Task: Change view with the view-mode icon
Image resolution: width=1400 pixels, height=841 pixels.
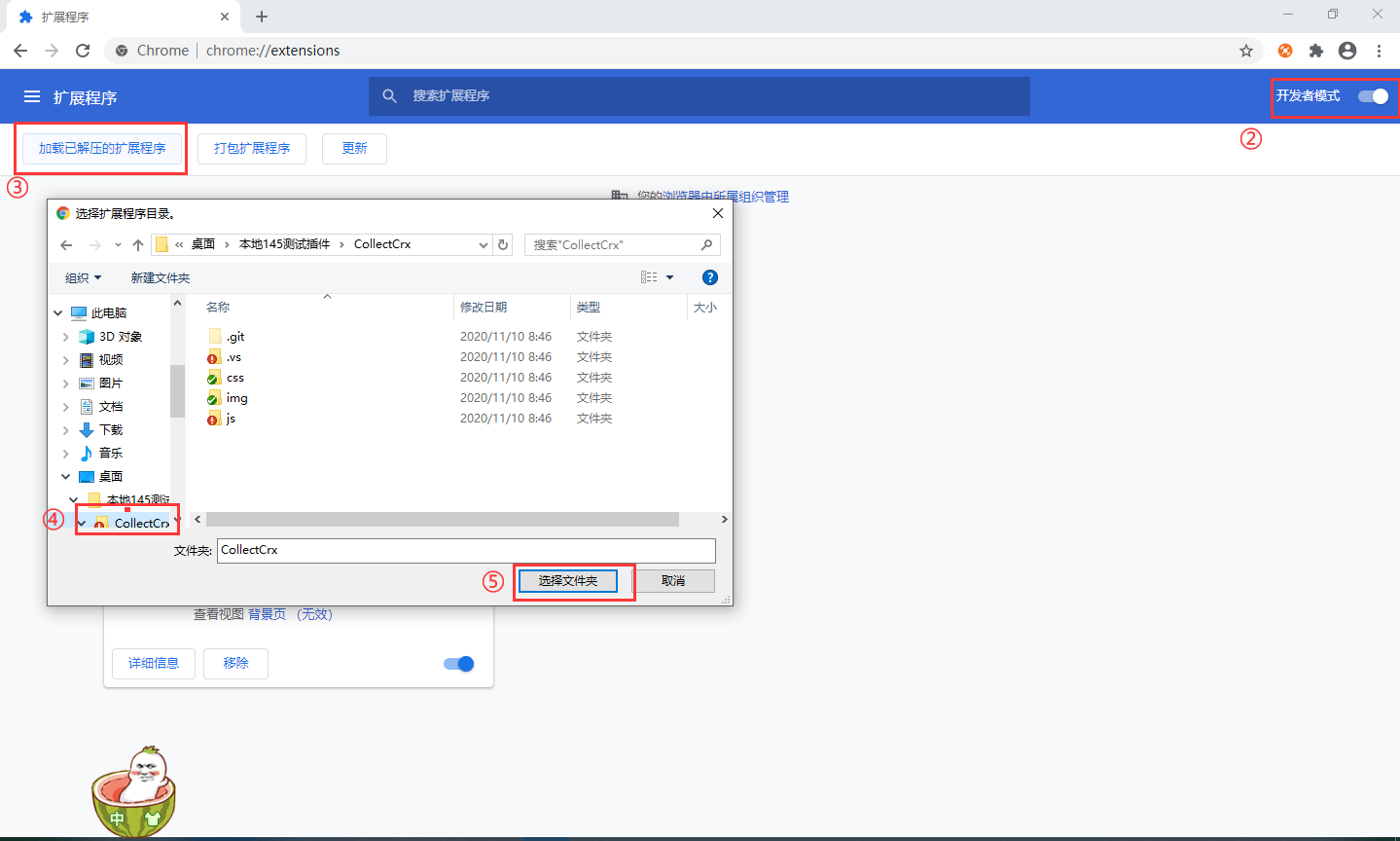Action: [x=649, y=277]
